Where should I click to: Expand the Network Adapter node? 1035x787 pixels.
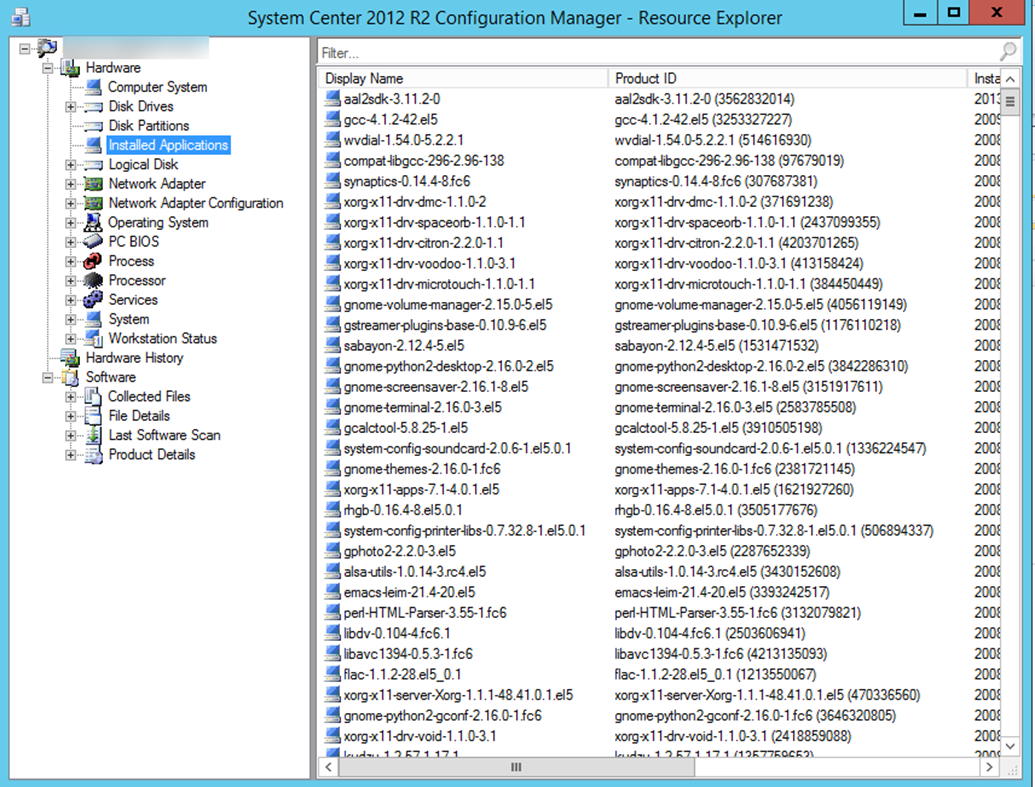tap(71, 184)
